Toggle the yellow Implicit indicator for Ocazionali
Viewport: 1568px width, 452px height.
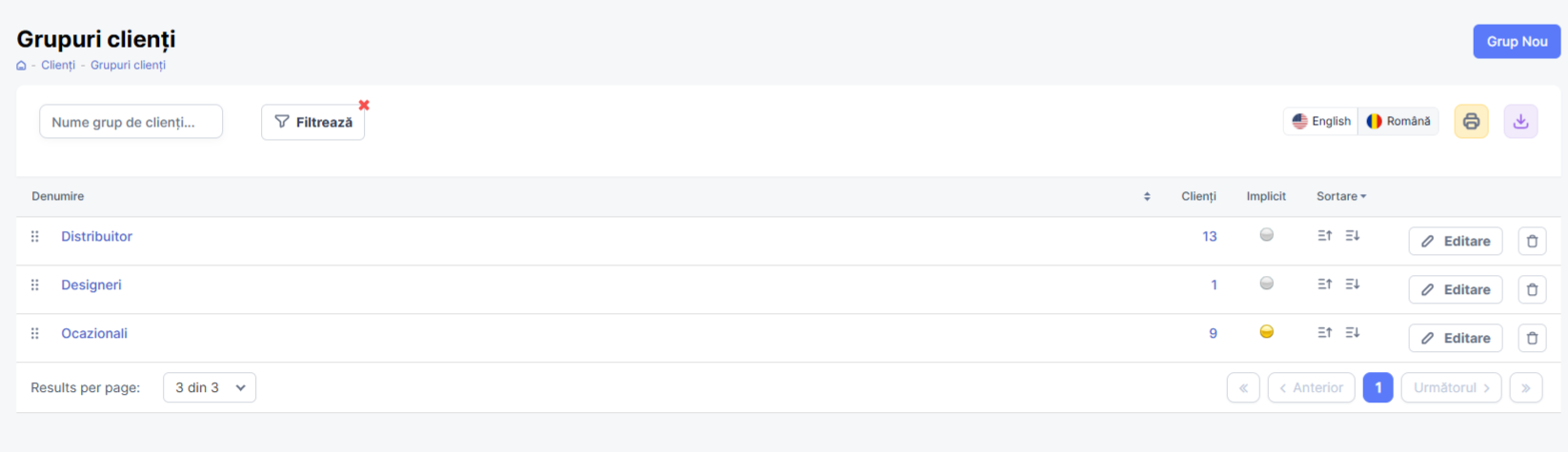pos(1266,332)
